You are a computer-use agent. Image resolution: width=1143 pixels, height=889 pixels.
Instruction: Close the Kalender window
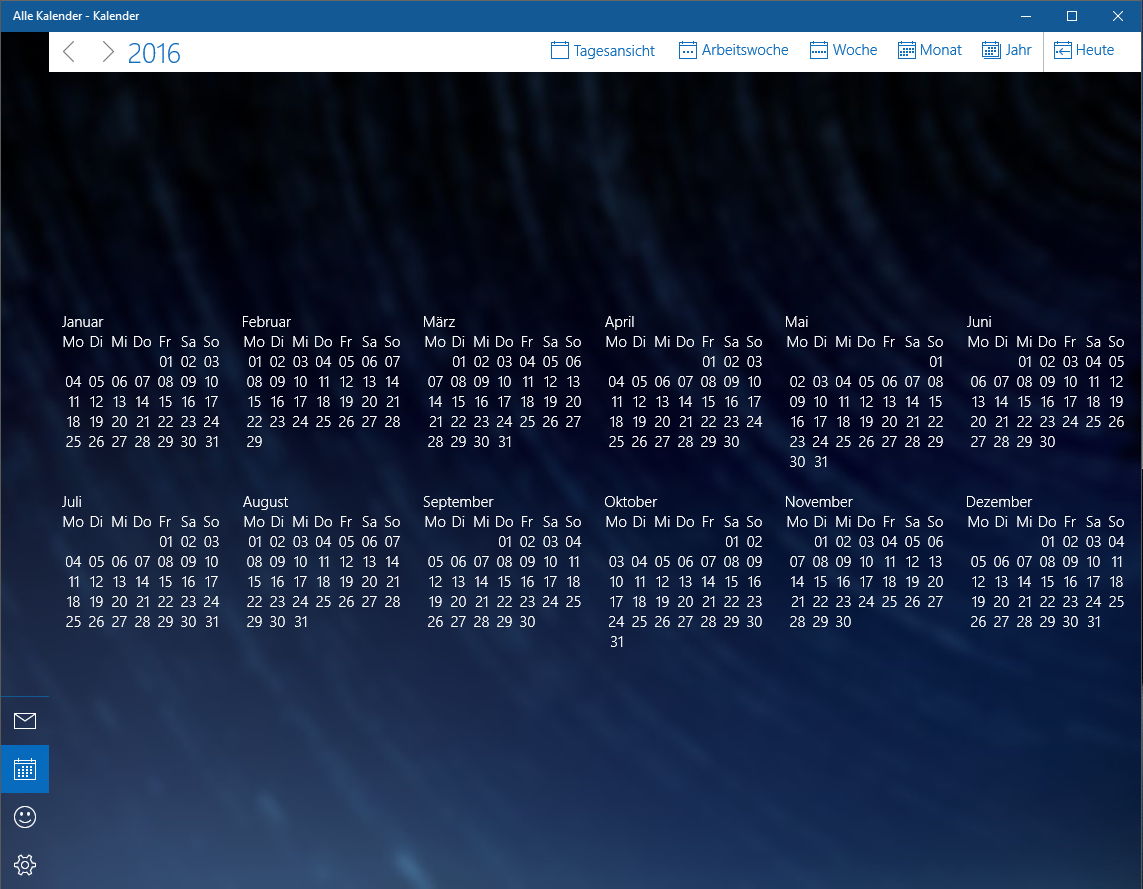1117,16
